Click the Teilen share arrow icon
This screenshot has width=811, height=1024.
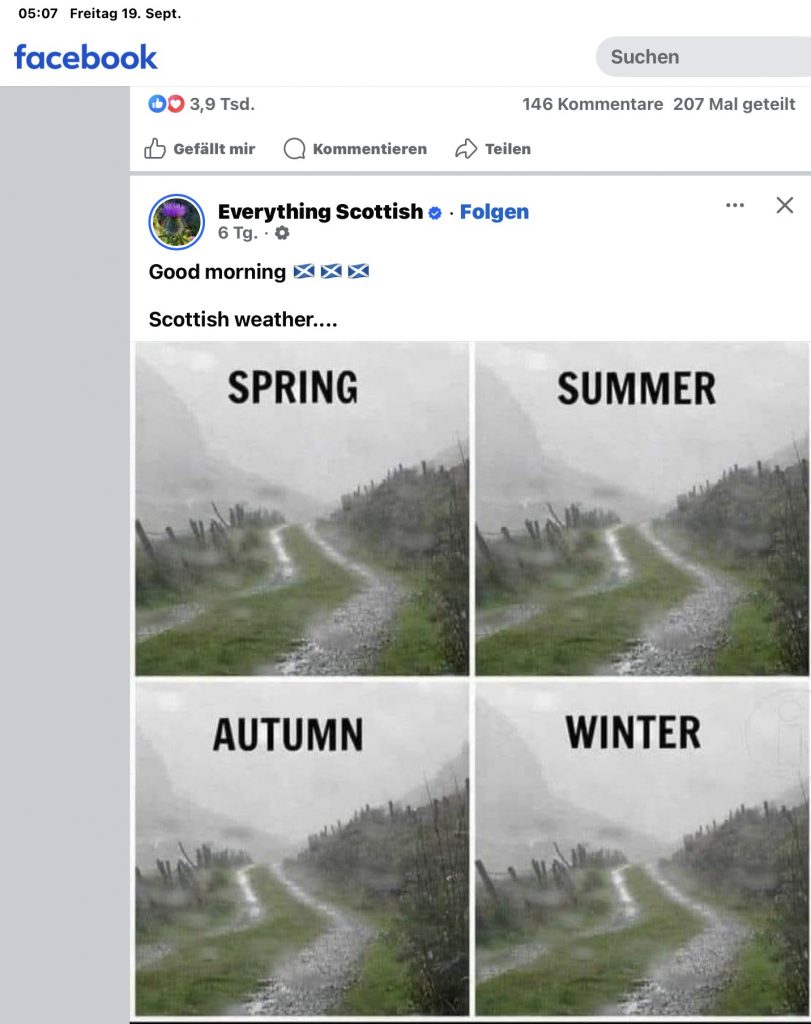[x=466, y=149]
